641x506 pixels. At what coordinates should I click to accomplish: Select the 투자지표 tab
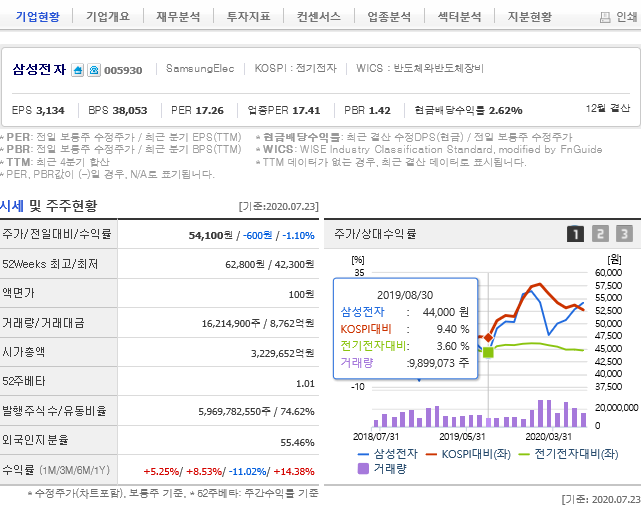[249, 17]
